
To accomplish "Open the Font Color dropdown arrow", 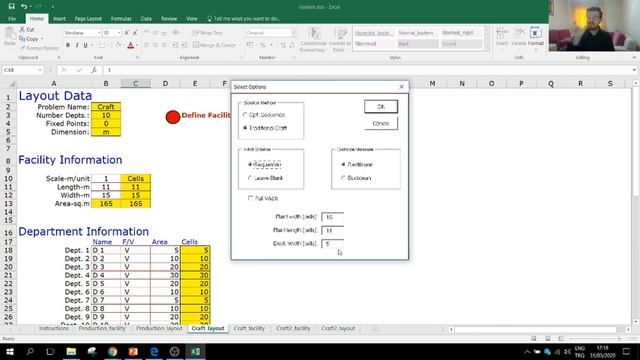I will coord(137,45).
